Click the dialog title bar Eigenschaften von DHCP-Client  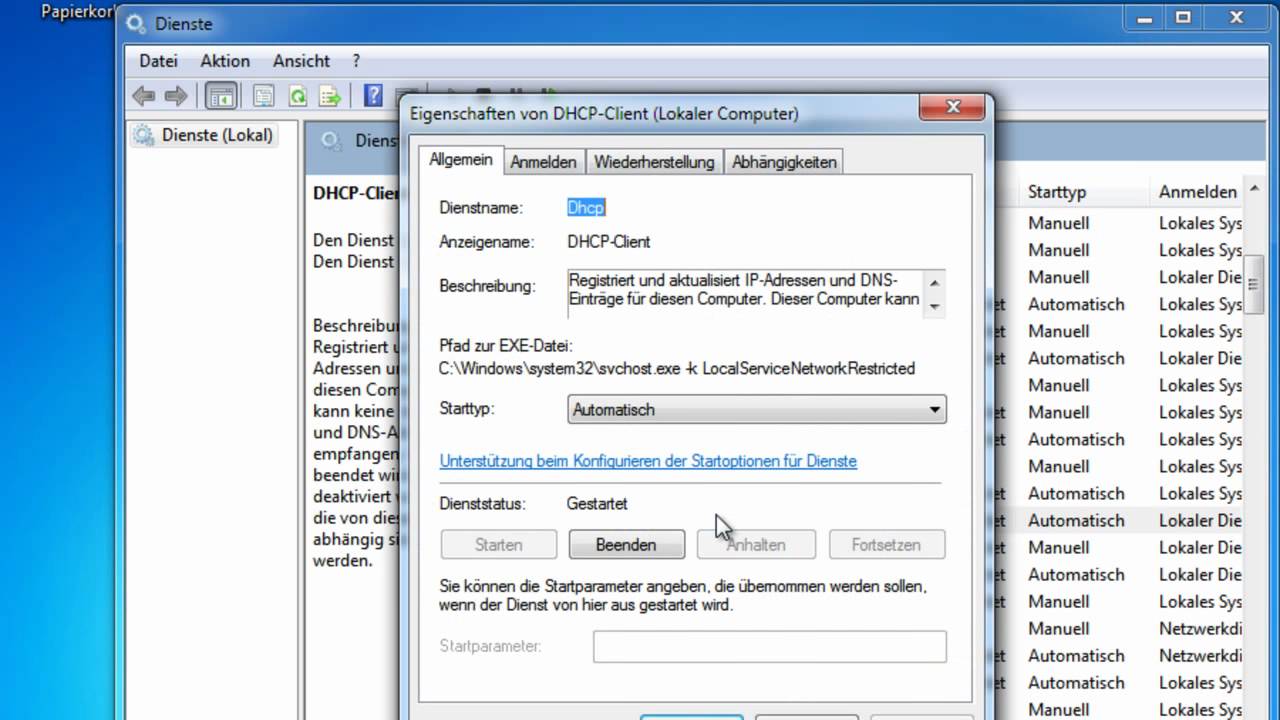coord(604,113)
